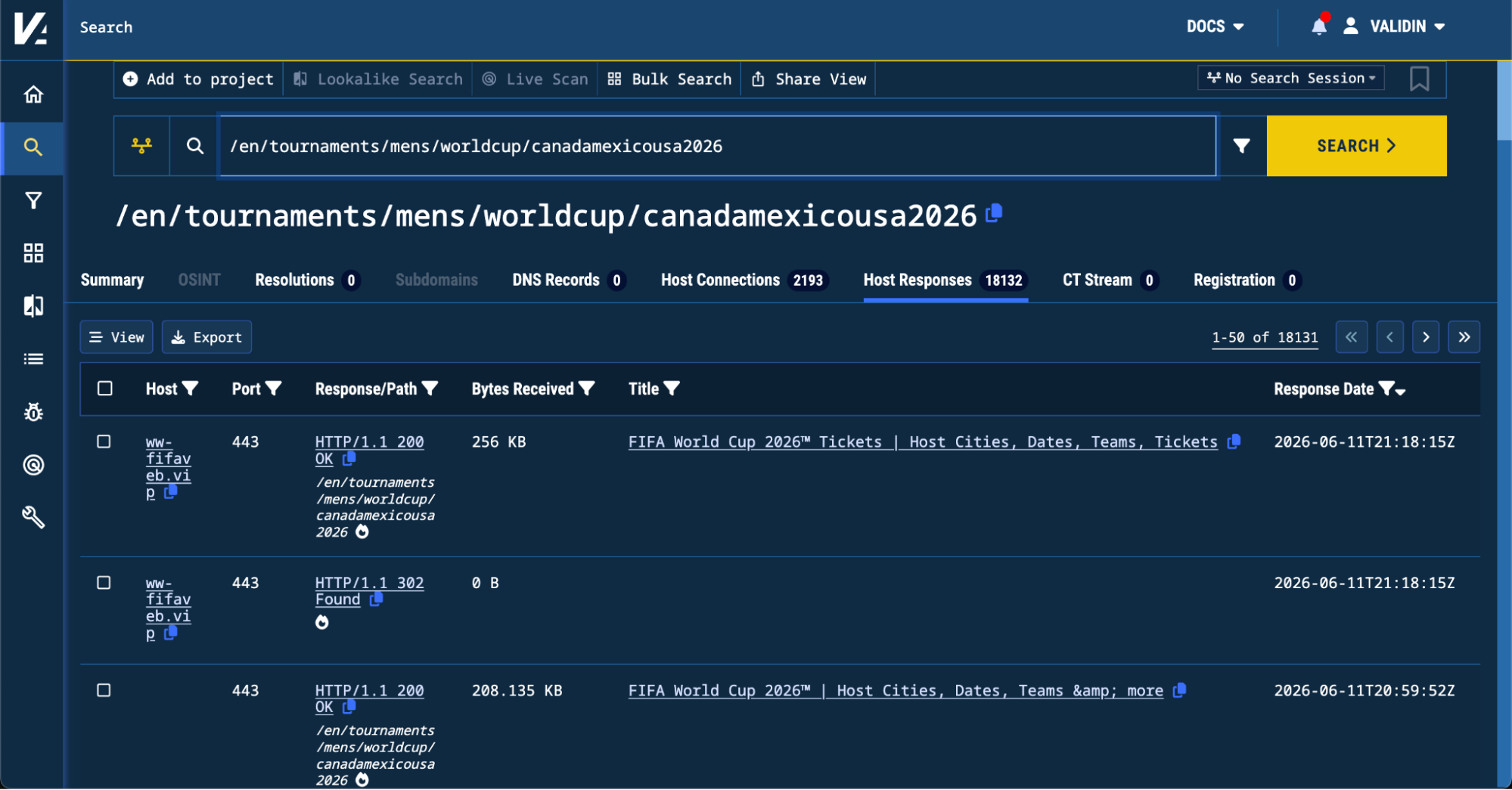Switch to DNS Records tab
This screenshot has height=790, width=1512.
569,280
